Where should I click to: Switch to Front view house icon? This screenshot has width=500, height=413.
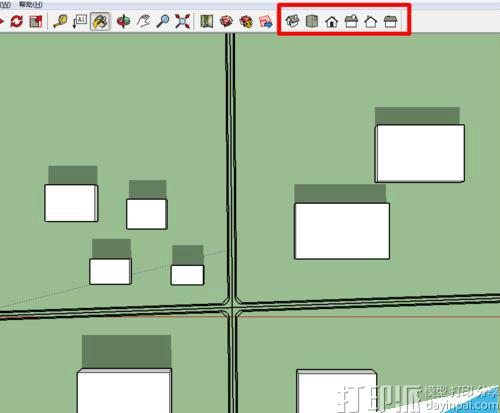point(332,22)
